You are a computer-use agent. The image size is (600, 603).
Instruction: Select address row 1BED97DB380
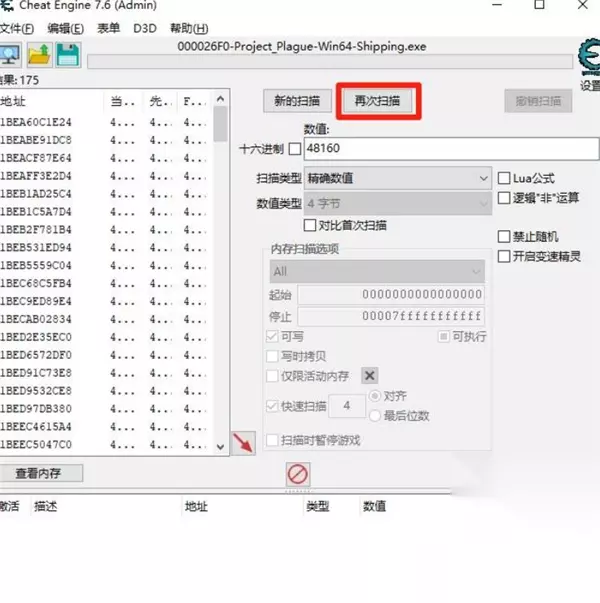point(105,409)
